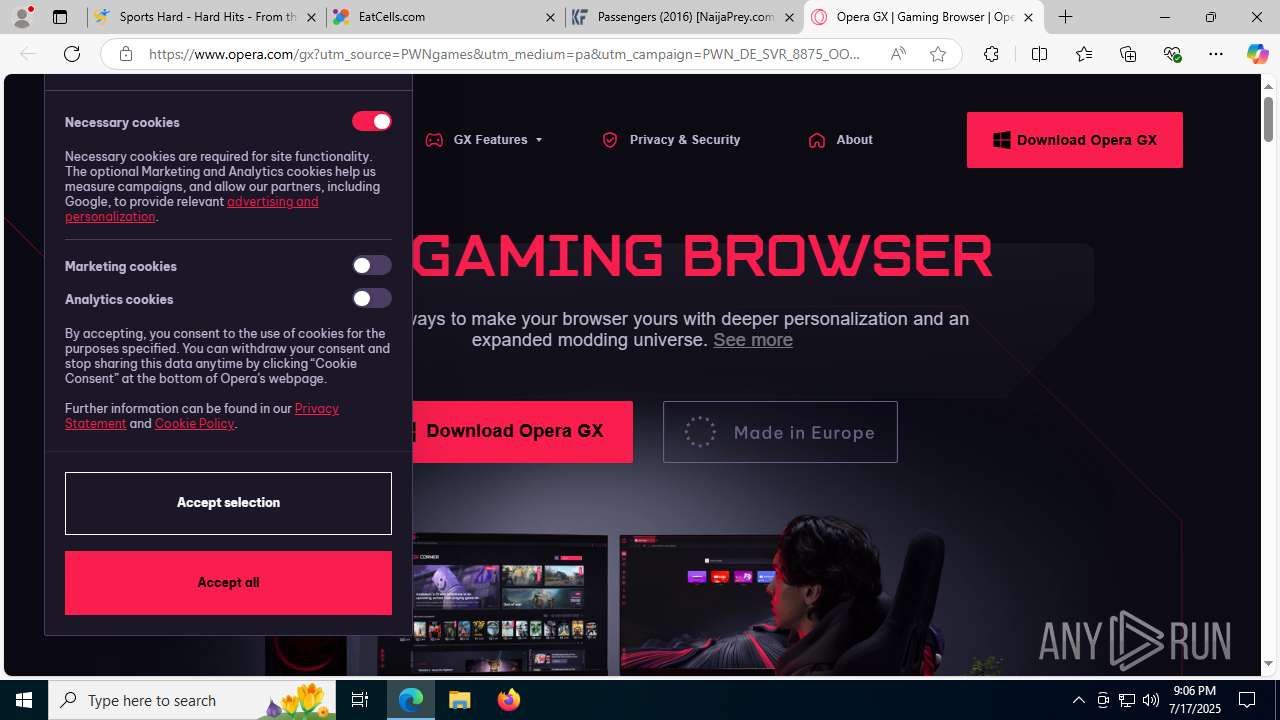Close the Passengers (2016) tab
This screenshot has height=720, width=1280.
pyautogui.click(x=789, y=17)
